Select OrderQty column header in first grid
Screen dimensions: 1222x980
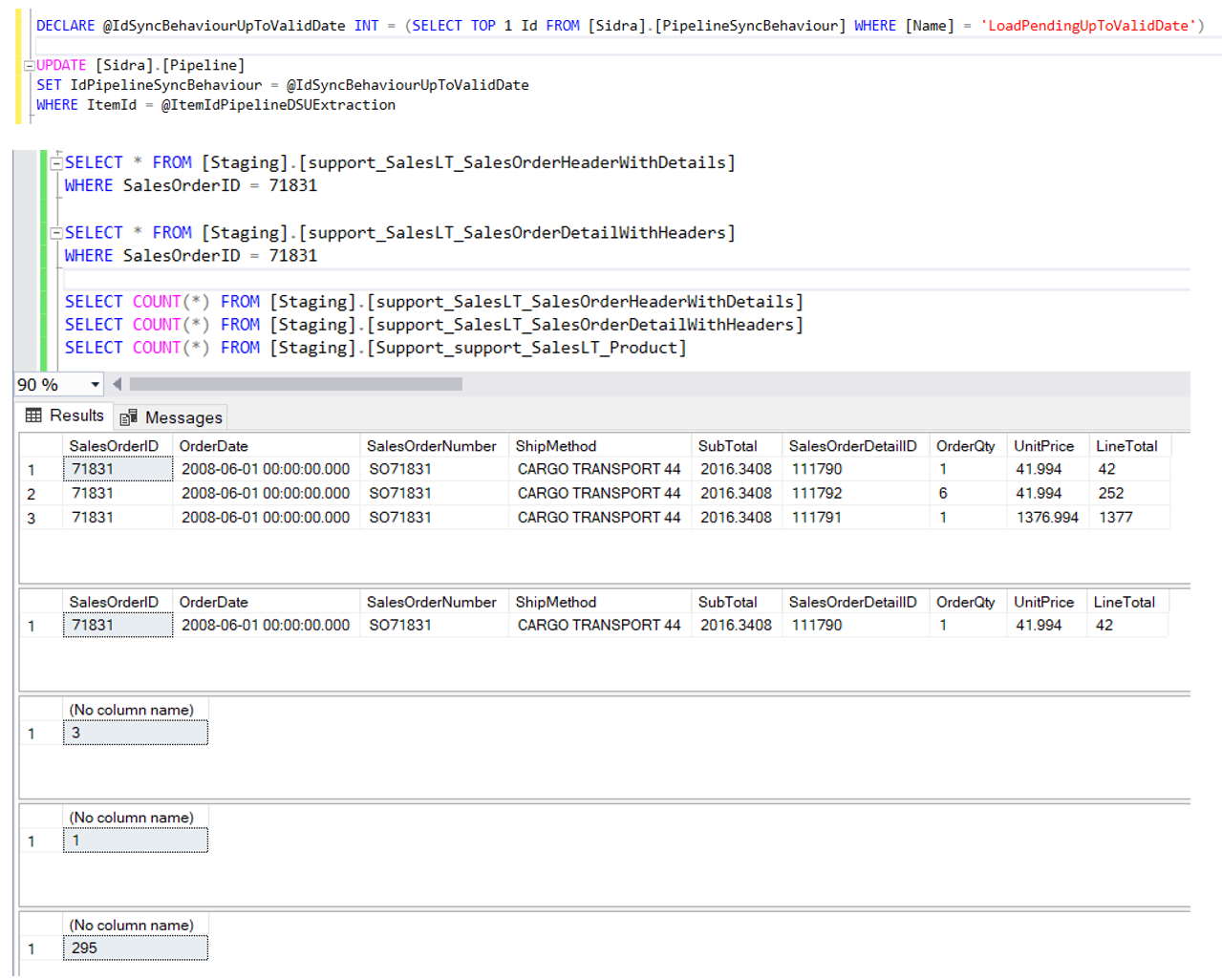(x=965, y=446)
